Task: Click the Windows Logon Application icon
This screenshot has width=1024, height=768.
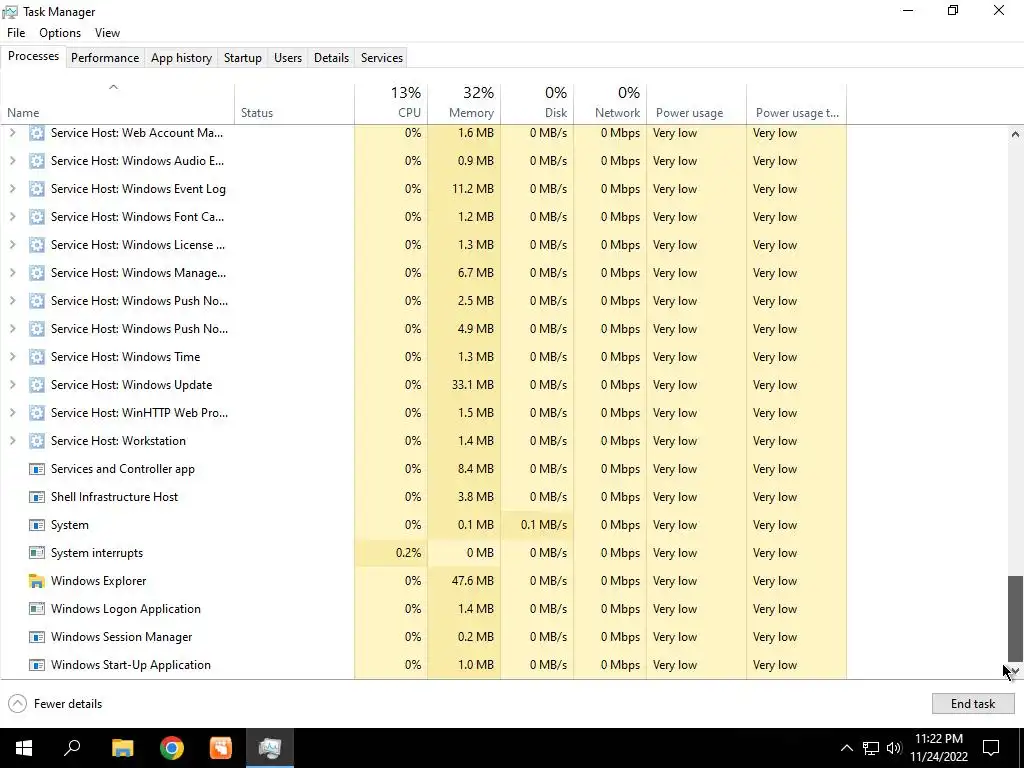Action: (37, 609)
